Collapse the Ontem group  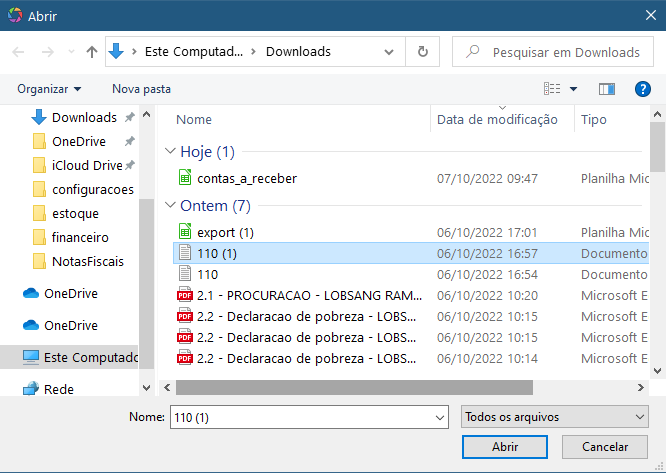pos(215,206)
